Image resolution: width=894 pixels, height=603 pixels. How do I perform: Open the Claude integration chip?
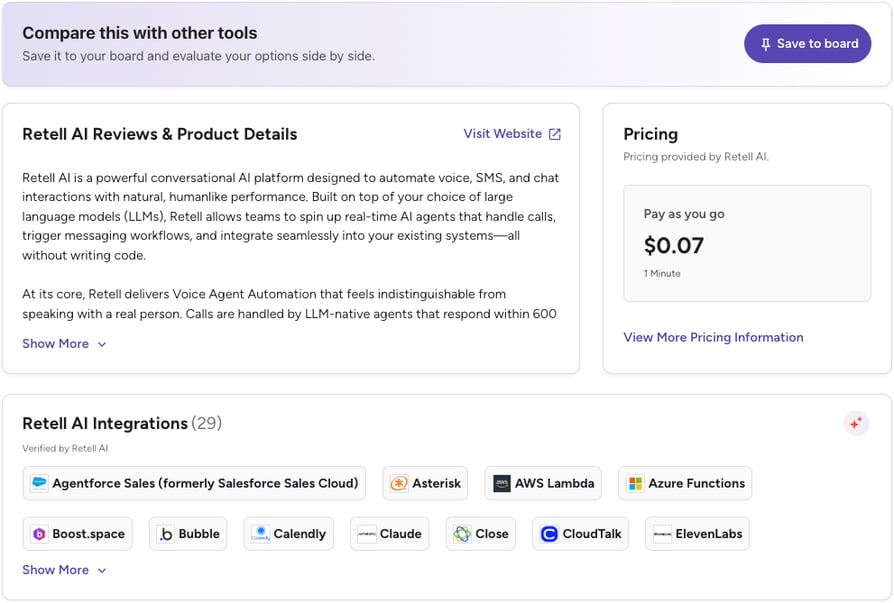click(389, 534)
